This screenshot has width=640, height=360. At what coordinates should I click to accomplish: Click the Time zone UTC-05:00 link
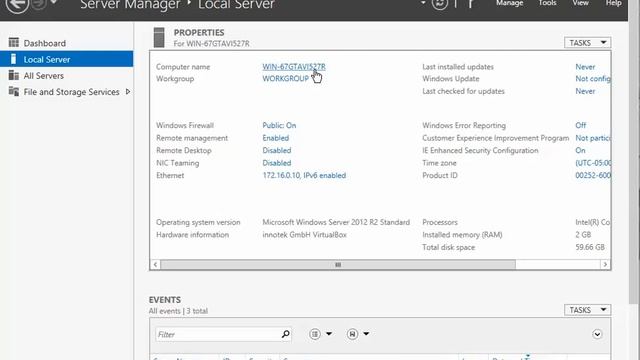[x=593, y=163]
